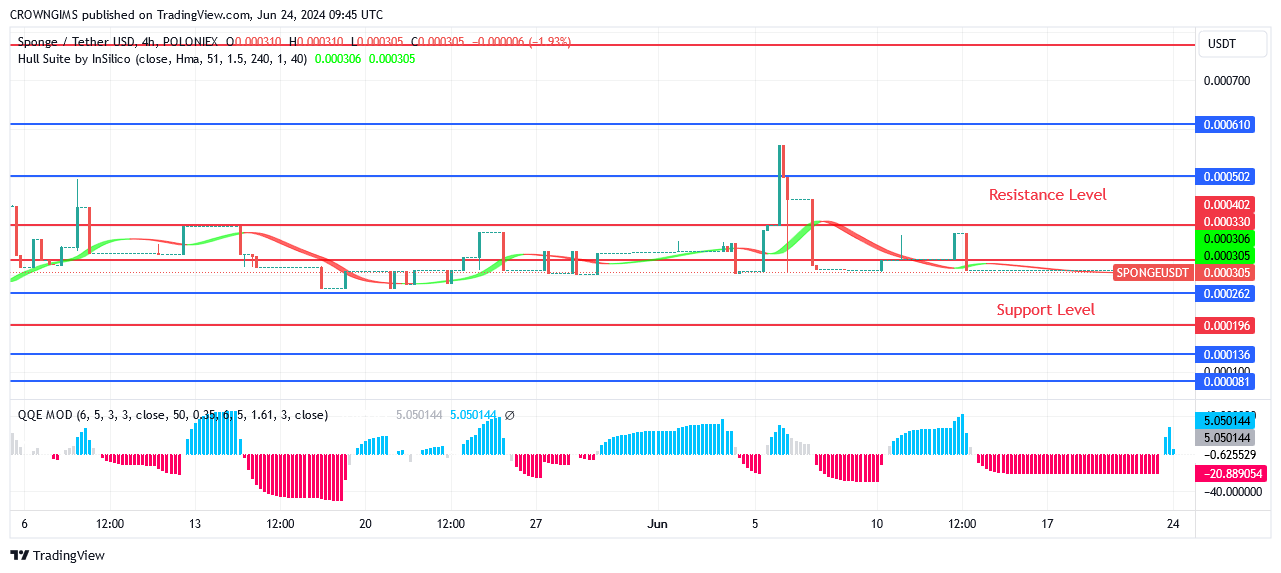Click the 0.000402 red price label
The width and height of the screenshot is (1281, 573).
pos(1225,205)
